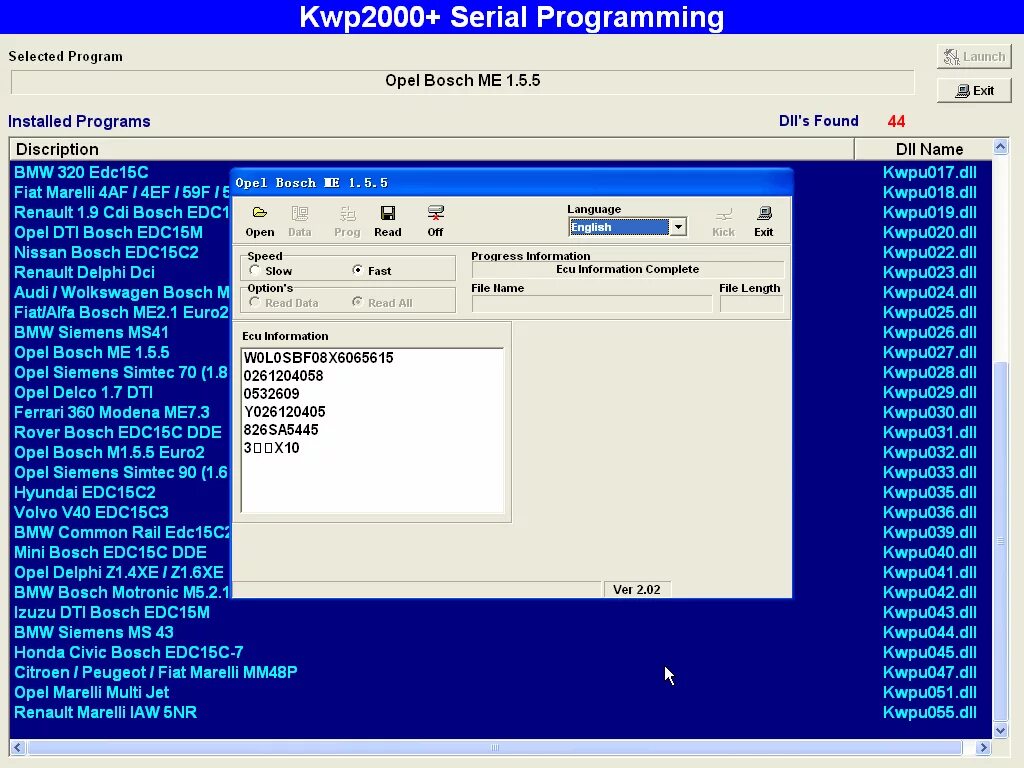Select Citroen / Peugeot / Fiat Marelli MM48P
The height and width of the screenshot is (768, 1024).
(155, 673)
